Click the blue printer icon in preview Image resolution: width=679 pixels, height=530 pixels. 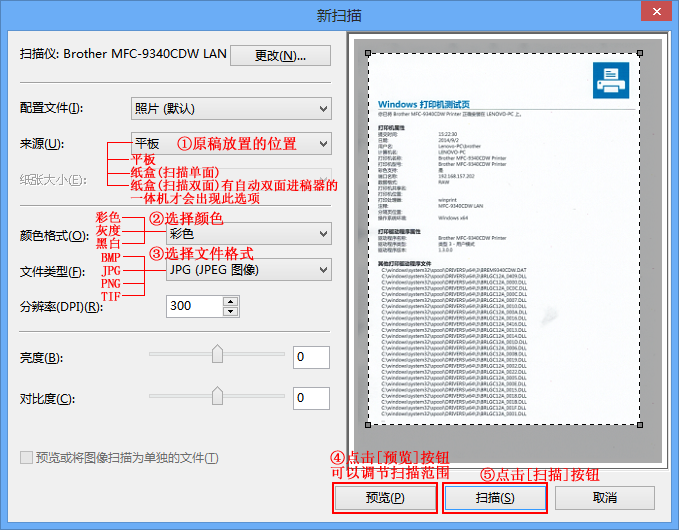click(x=611, y=80)
